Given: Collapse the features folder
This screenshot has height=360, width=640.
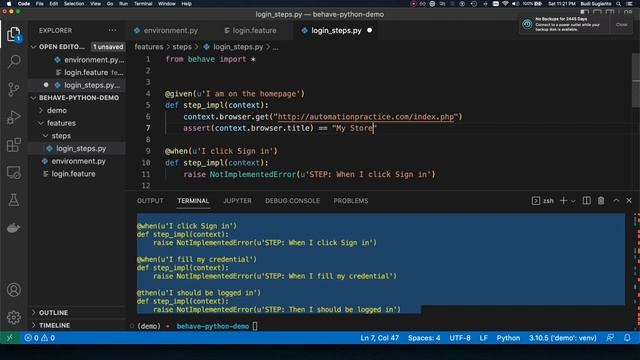Looking at the screenshot, I should pyautogui.click(x=61, y=123).
